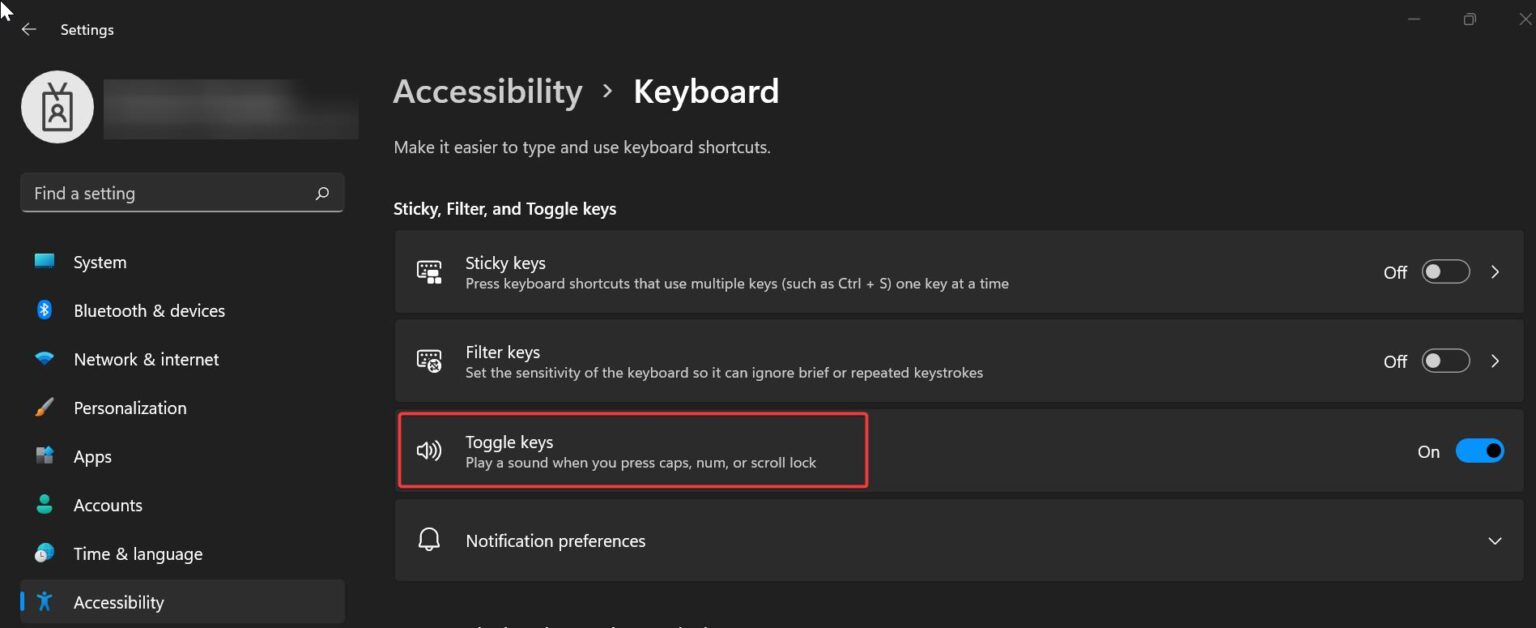The image size is (1536, 628).
Task: Enable the Filter keys toggle
Action: tap(1446, 361)
